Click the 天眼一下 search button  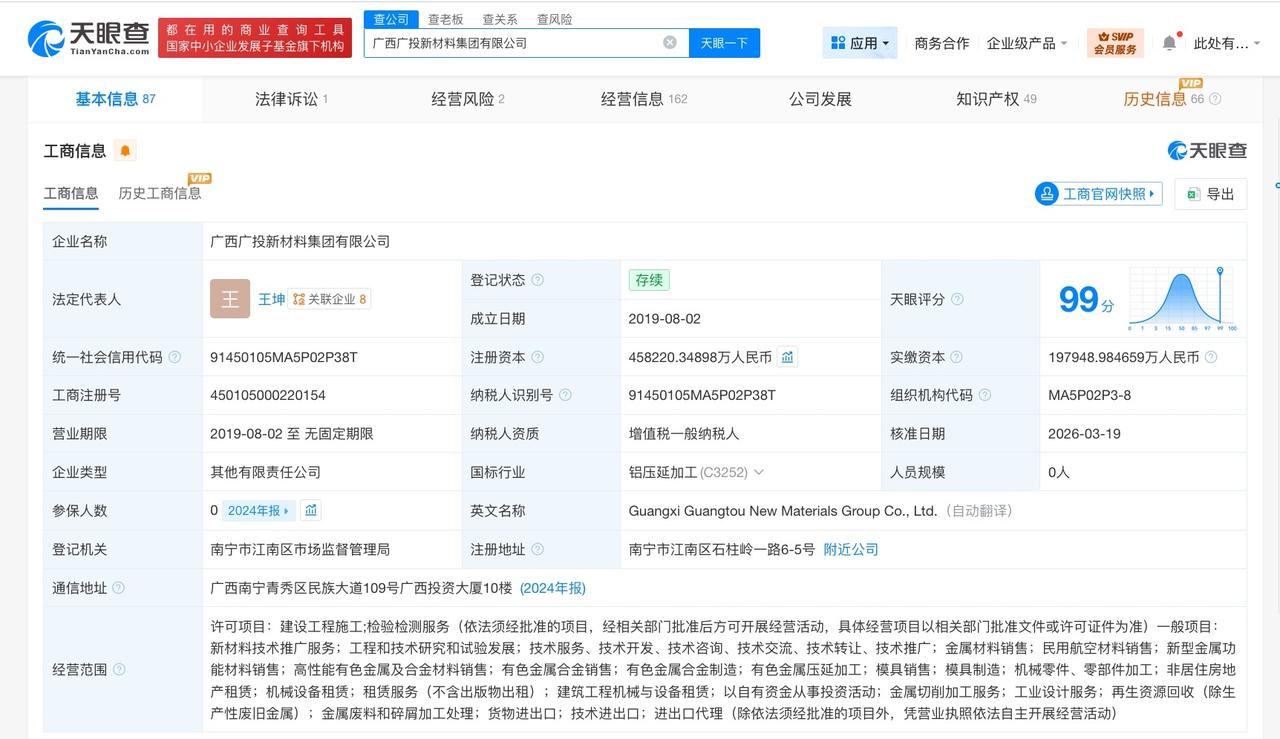(x=723, y=43)
